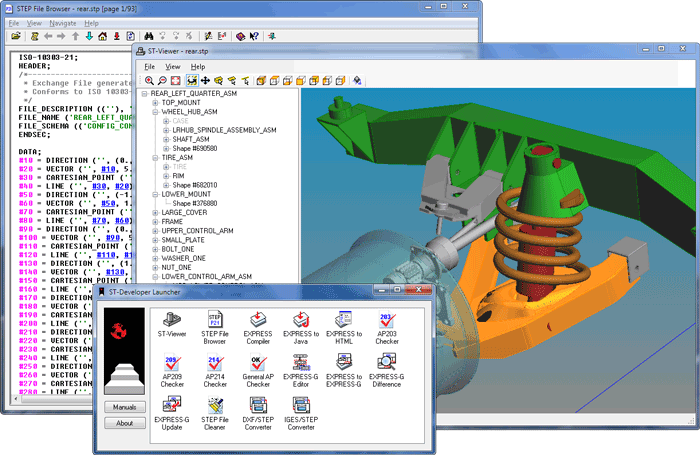Launch the AP203 Checker

(387, 327)
